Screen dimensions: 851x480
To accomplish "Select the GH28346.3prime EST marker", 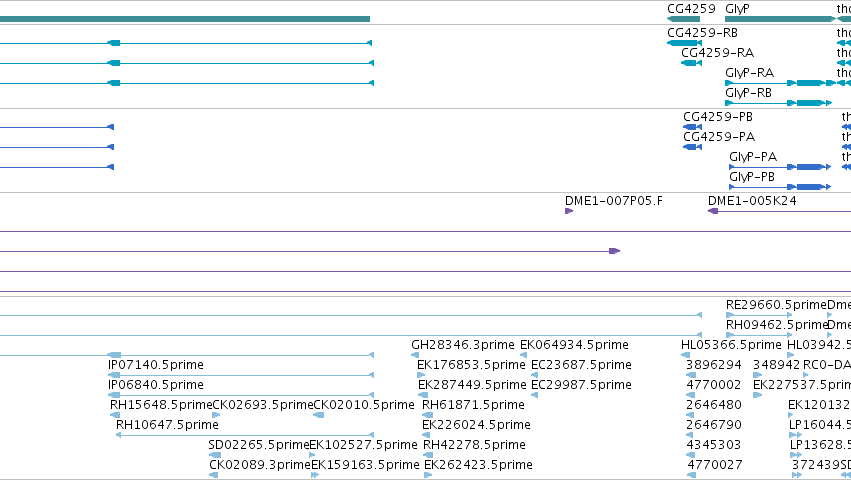I will pos(415,355).
